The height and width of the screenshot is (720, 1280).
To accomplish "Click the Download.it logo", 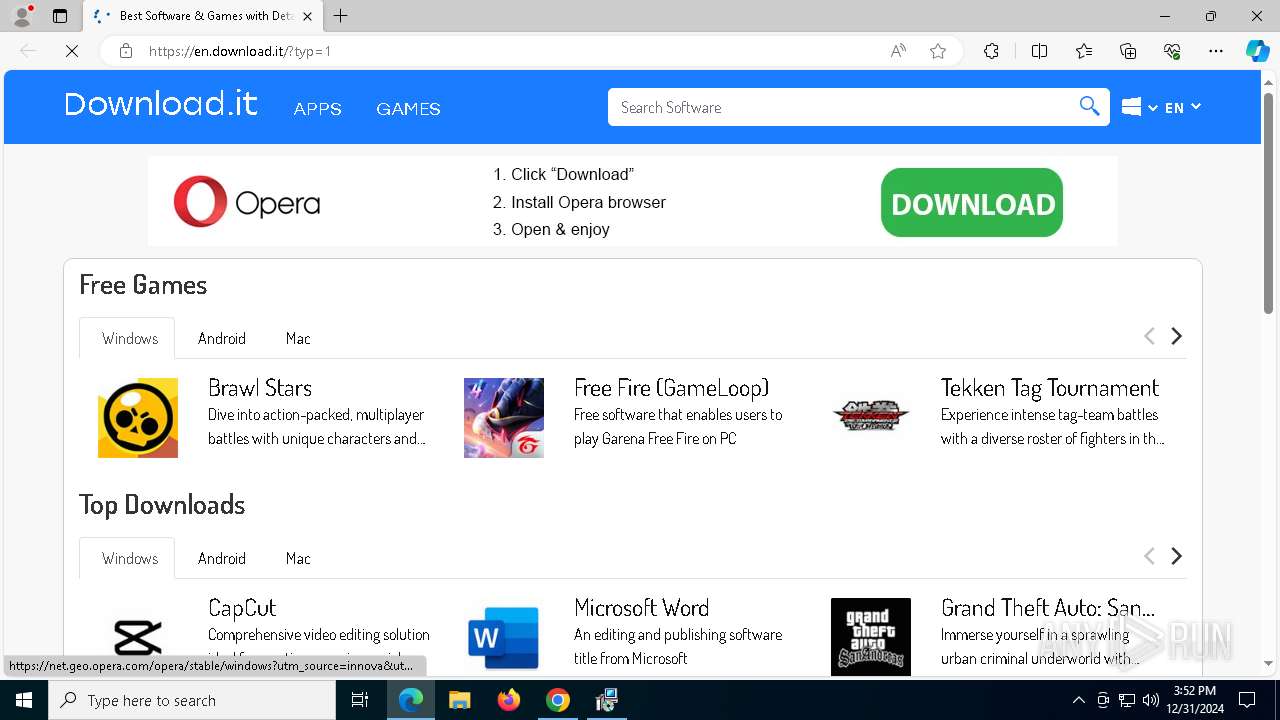I will click(161, 104).
